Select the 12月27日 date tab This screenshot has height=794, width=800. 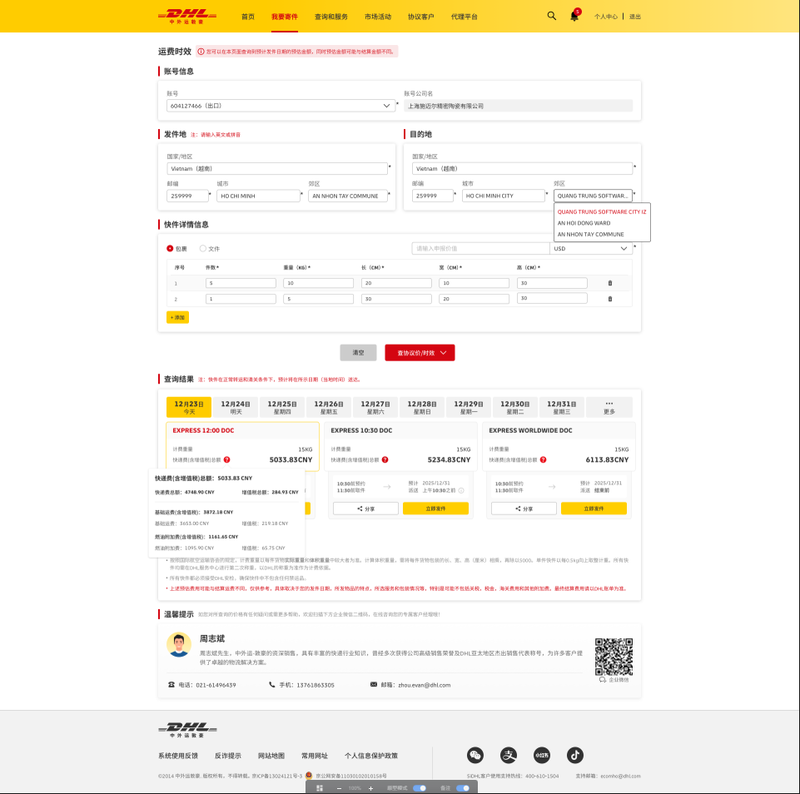pos(376,407)
